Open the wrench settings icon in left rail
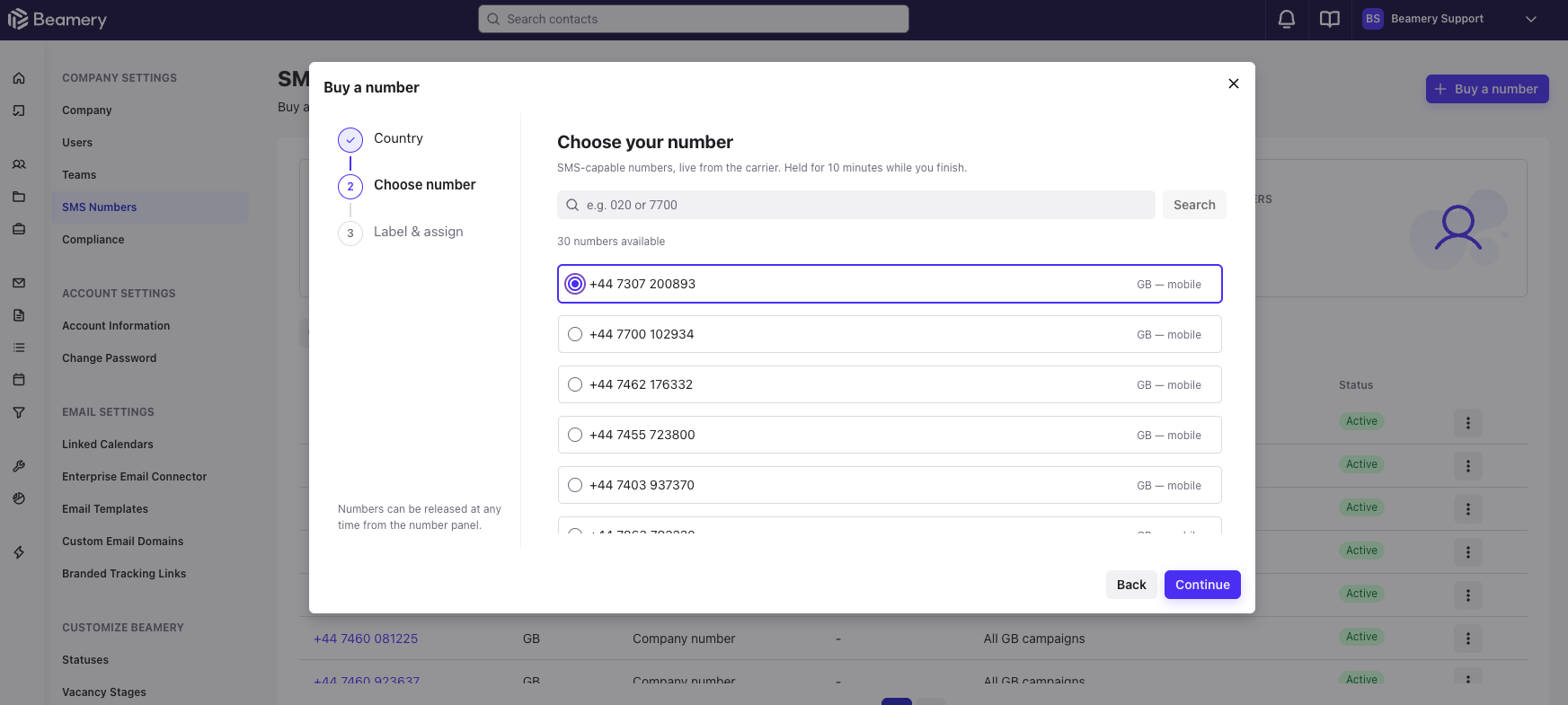 point(19,466)
